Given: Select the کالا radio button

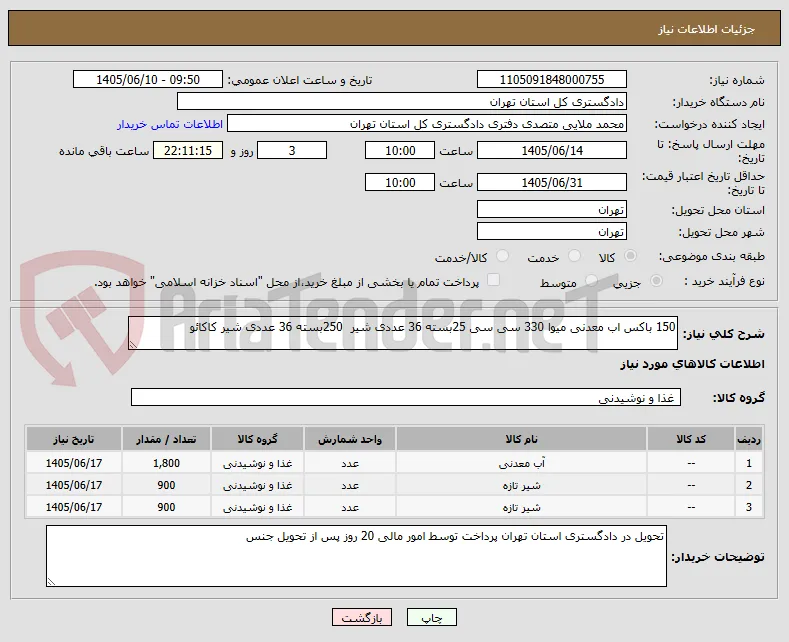Looking at the screenshot, I should (x=630, y=256).
